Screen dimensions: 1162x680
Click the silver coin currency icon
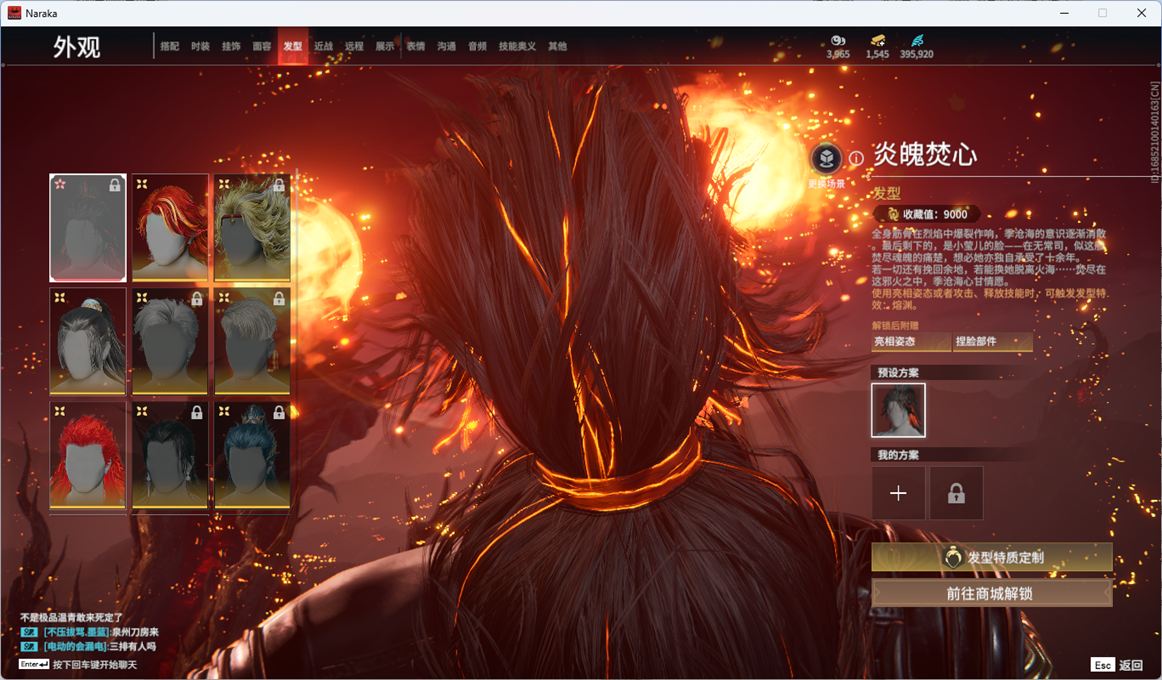838,41
